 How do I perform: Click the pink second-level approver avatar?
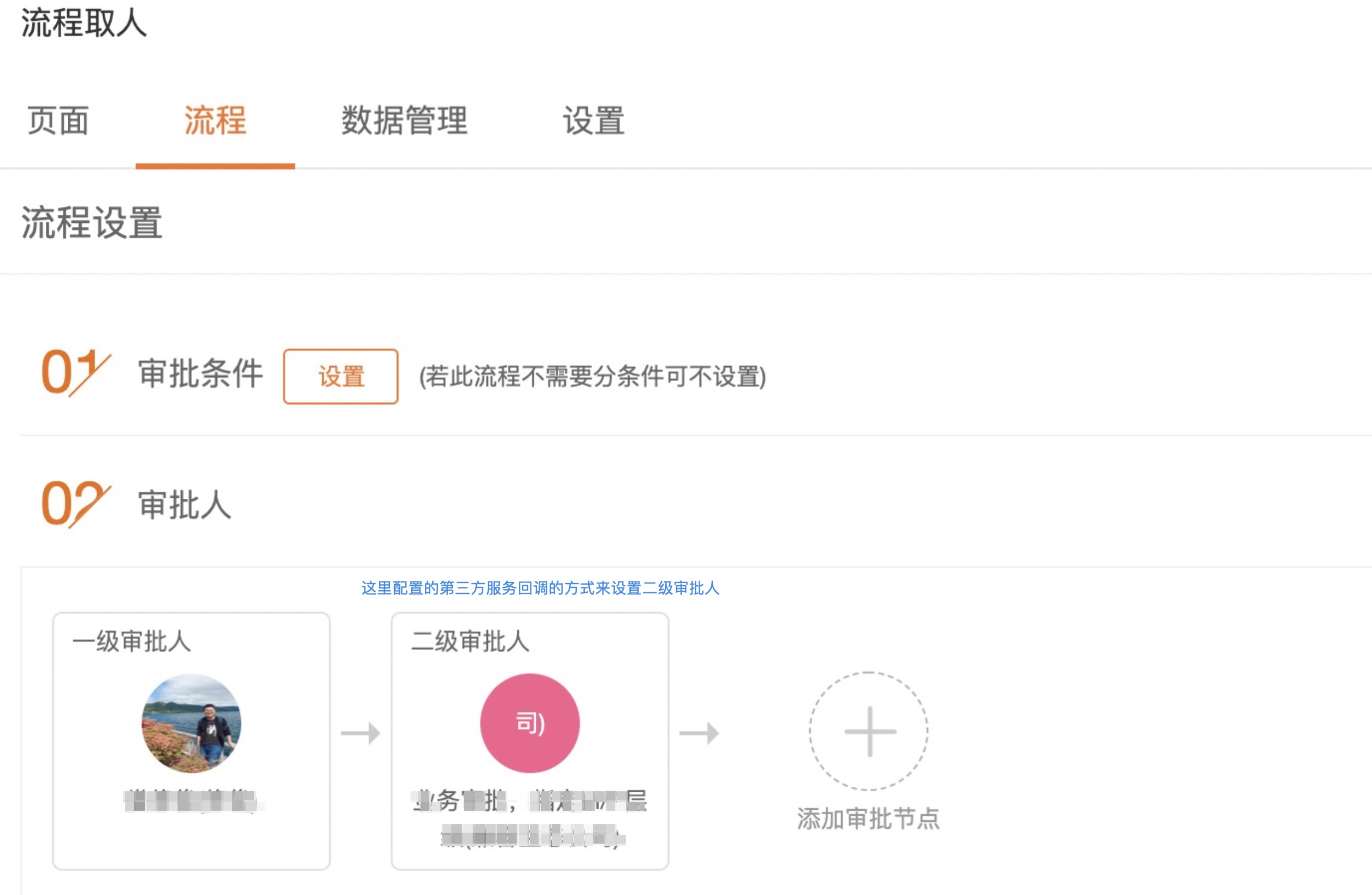pos(530,723)
